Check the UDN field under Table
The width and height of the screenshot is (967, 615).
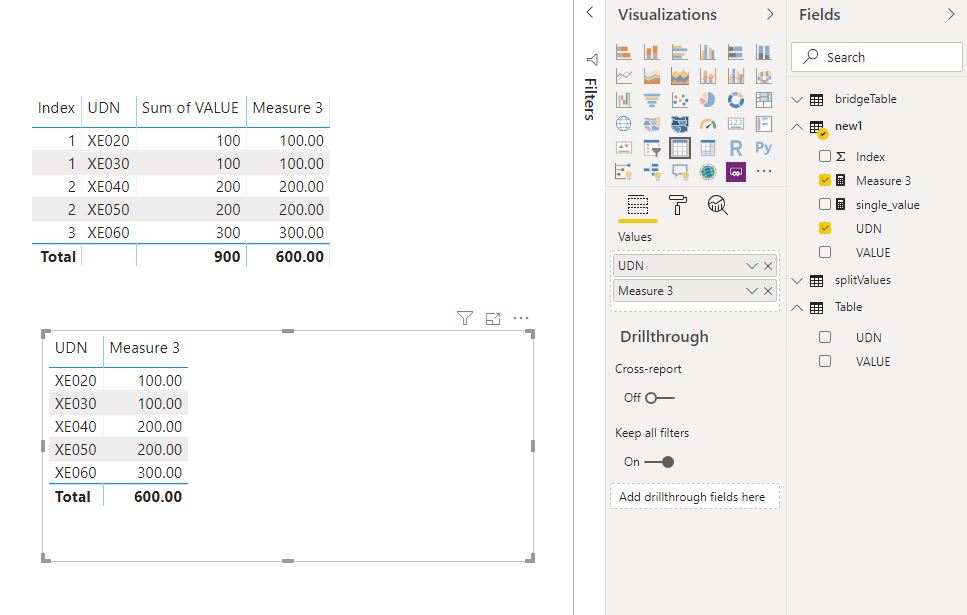[825, 337]
